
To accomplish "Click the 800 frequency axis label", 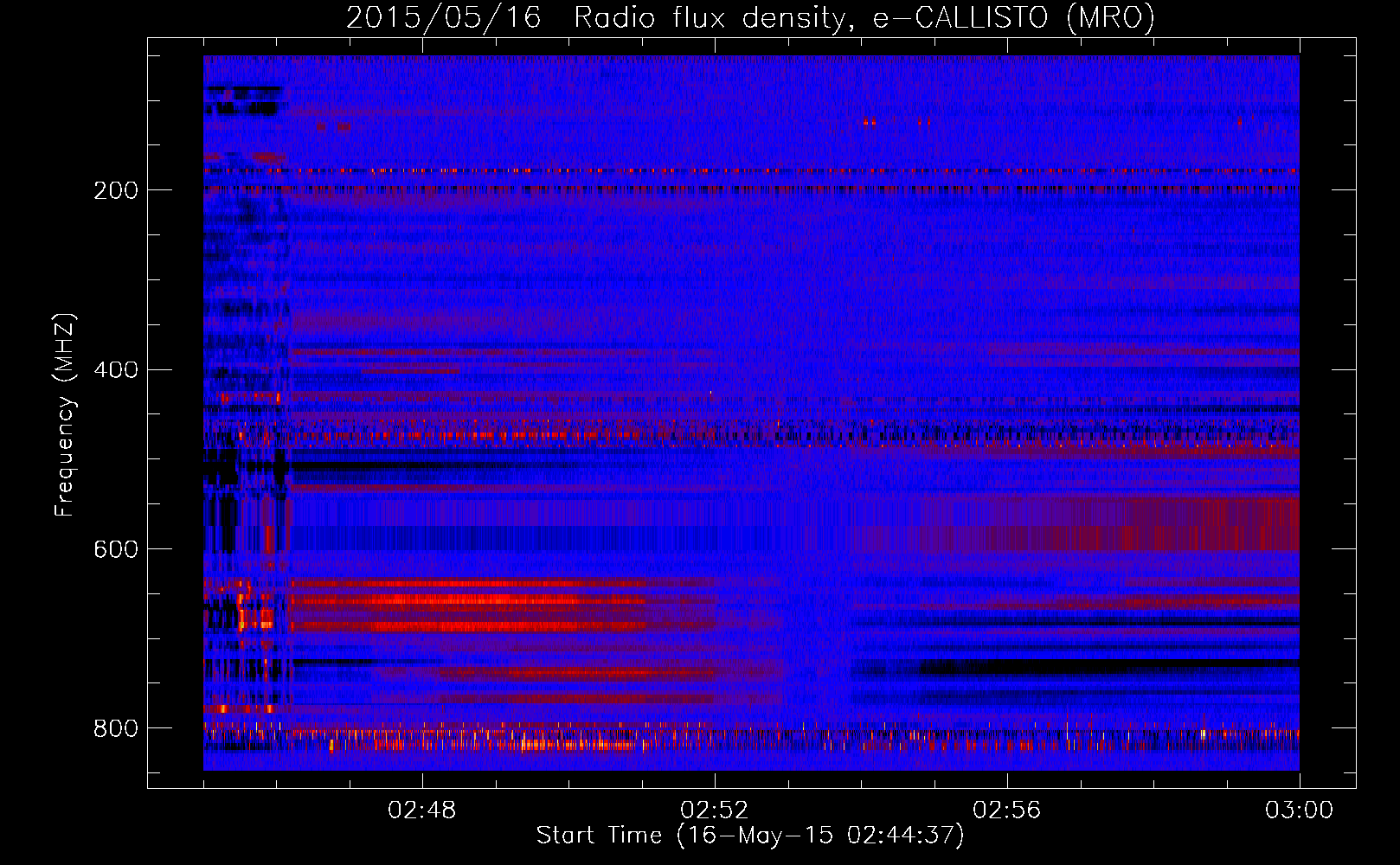I will [x=115, y=728].
